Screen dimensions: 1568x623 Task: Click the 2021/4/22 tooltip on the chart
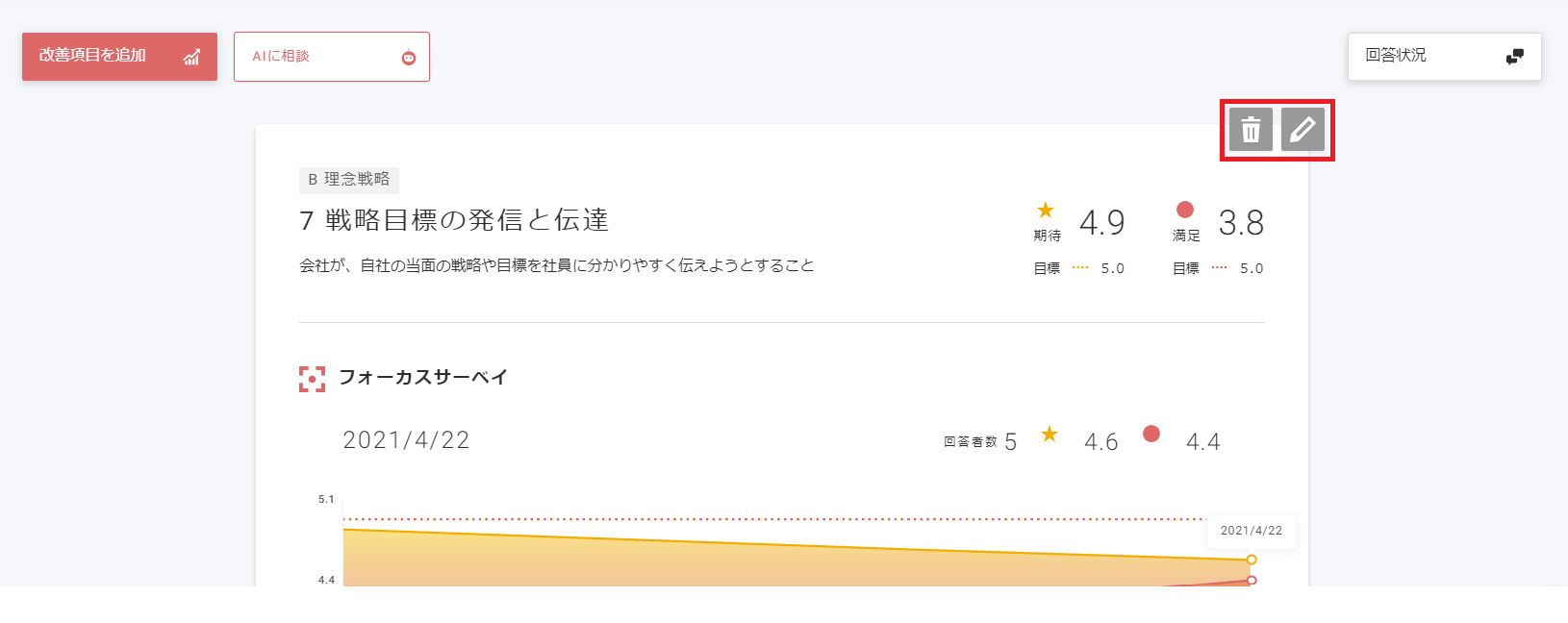click(x=1251, y=532)
